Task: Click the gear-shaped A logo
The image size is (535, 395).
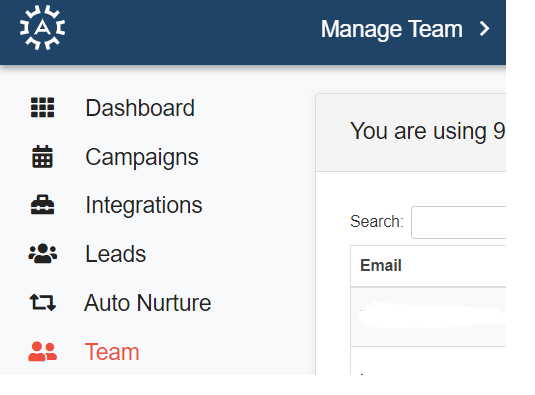Action: click(42, 28)
